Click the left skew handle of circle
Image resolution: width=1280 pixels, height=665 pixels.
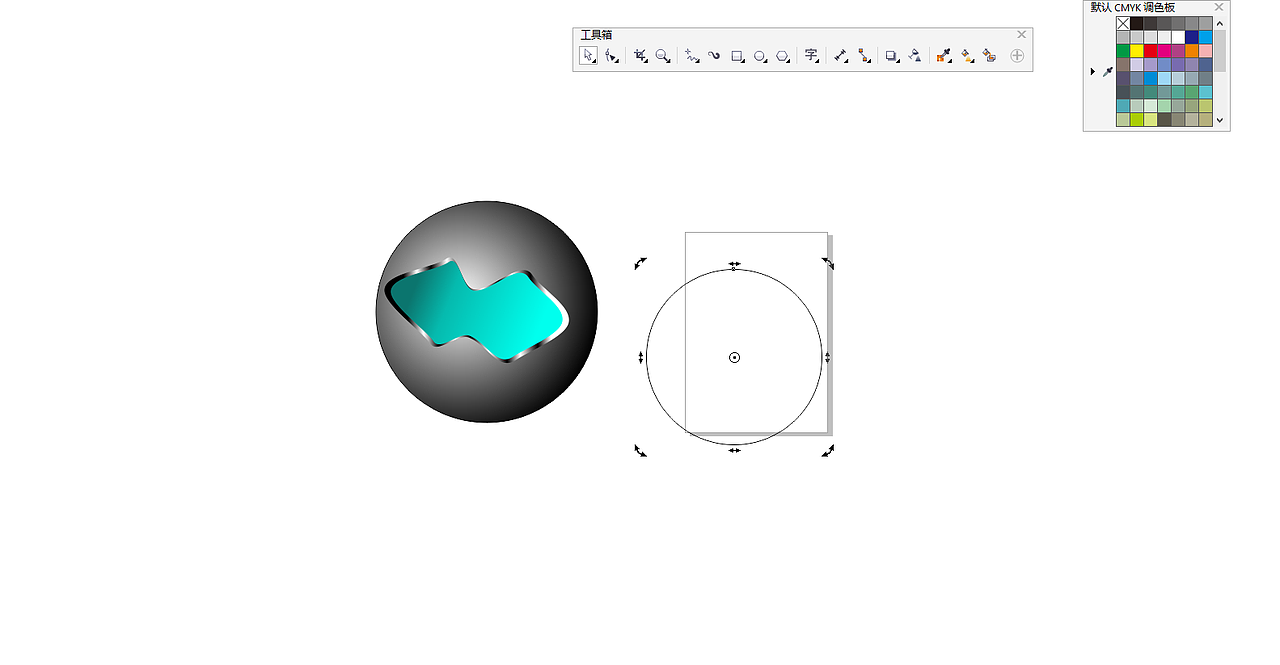click(x=641, y=357)
